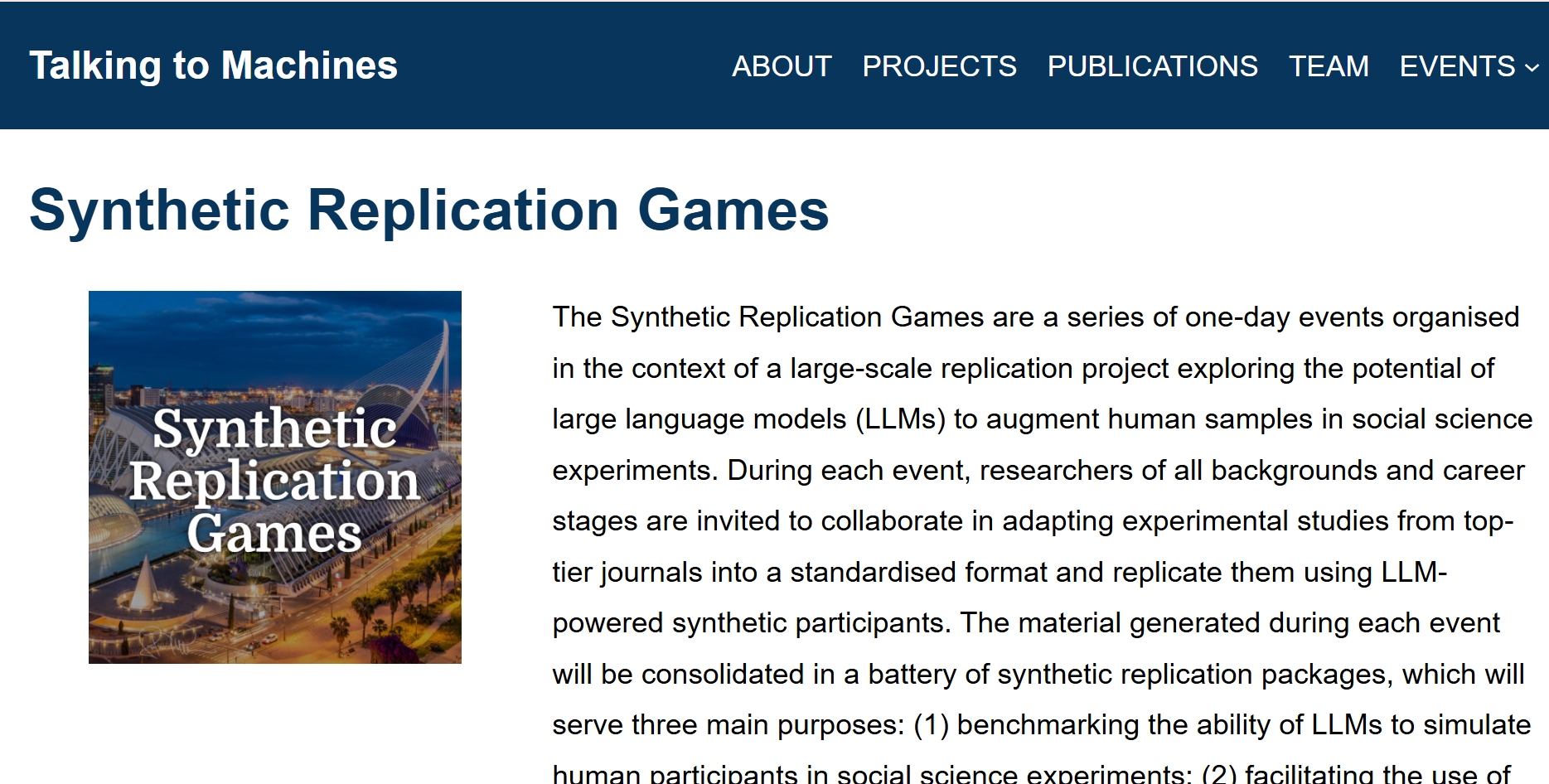Open the Talking to Machines home link
Viewport: 1549px width, 784px height.
click(x=213, y=65)
